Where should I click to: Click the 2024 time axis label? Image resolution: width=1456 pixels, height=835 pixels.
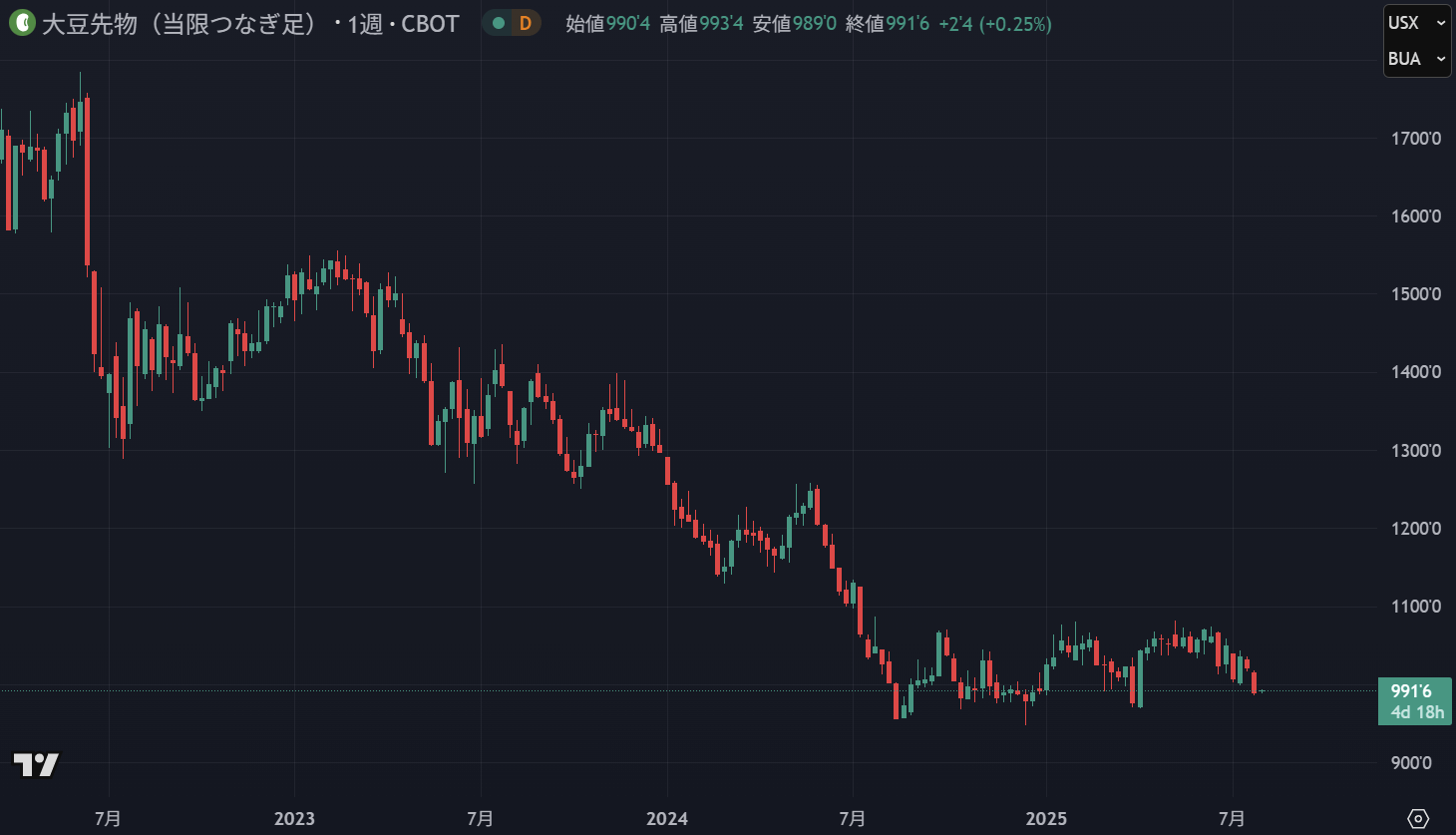[667, 819]
